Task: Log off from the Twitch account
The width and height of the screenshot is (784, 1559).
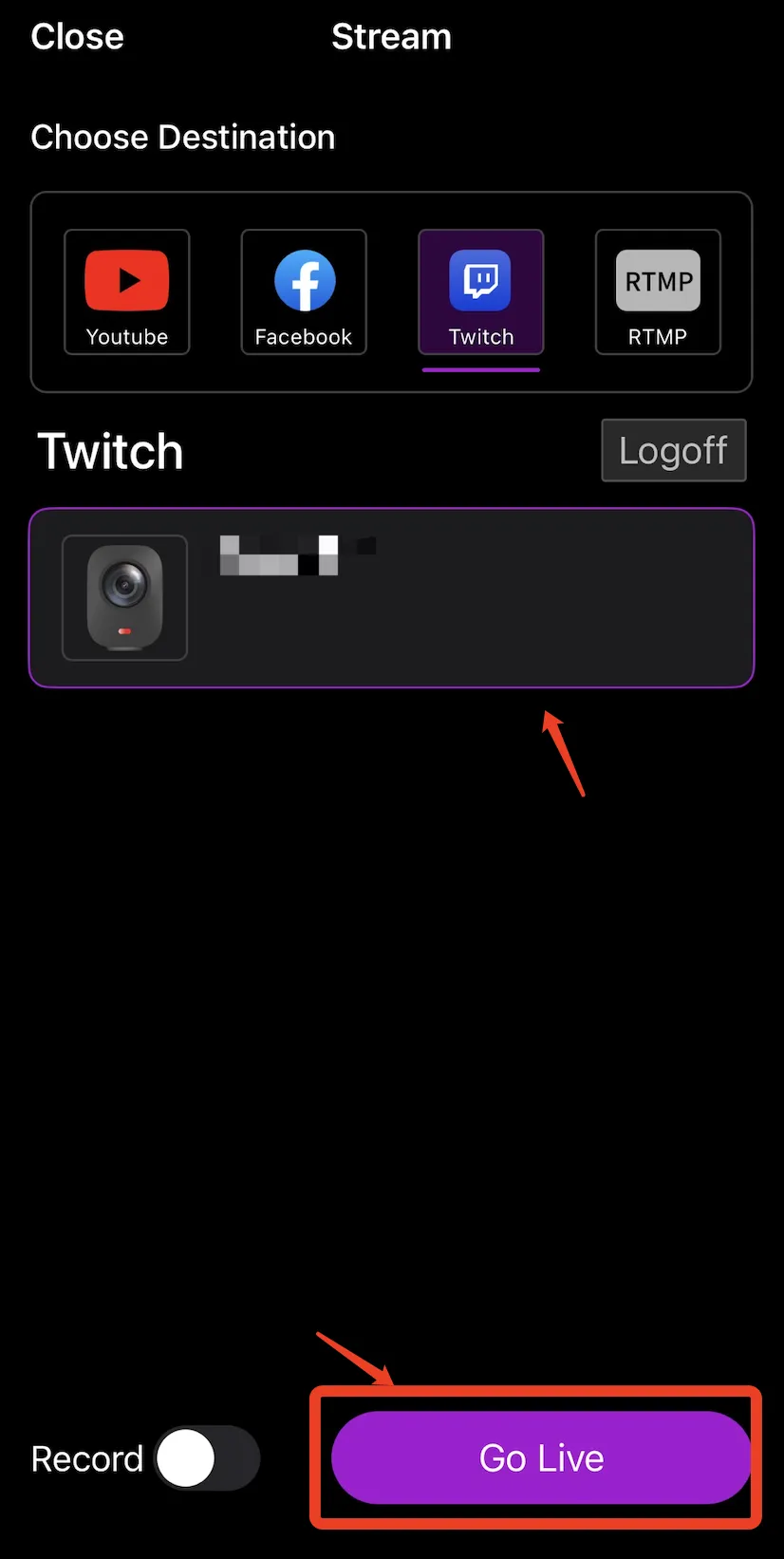Action: 674,450
